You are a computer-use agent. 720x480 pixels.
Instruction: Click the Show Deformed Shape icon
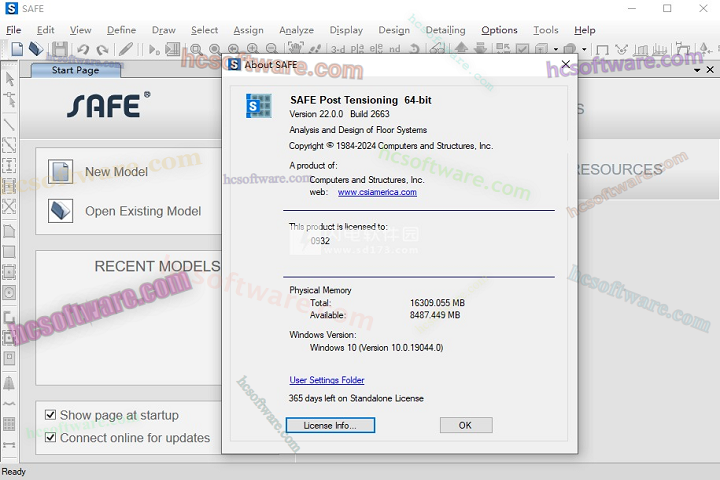(621, 49)
